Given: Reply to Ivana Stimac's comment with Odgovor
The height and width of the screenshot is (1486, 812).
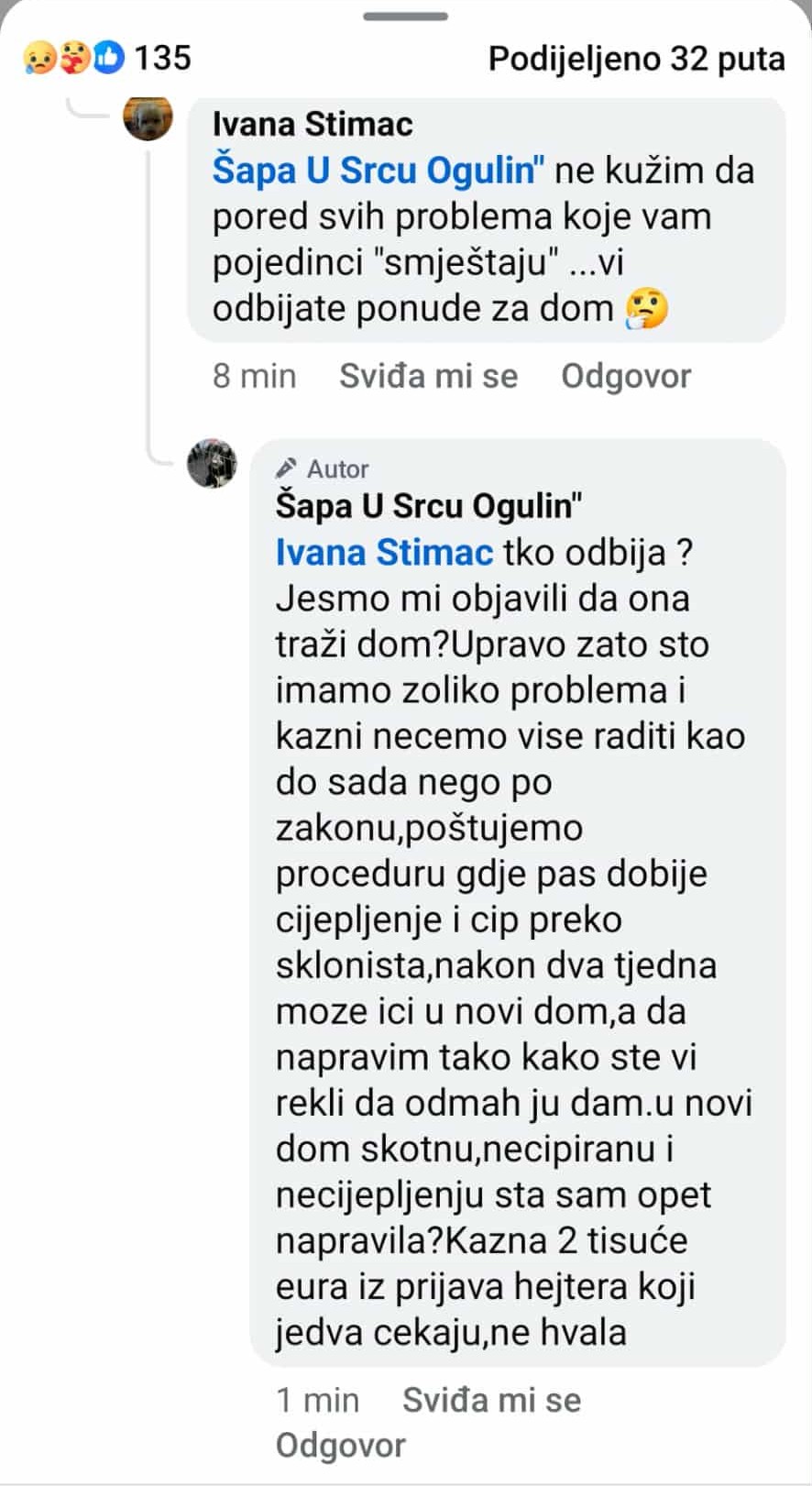Looking at the screenshot, I should pyautogui.click(x=626, y=377).
